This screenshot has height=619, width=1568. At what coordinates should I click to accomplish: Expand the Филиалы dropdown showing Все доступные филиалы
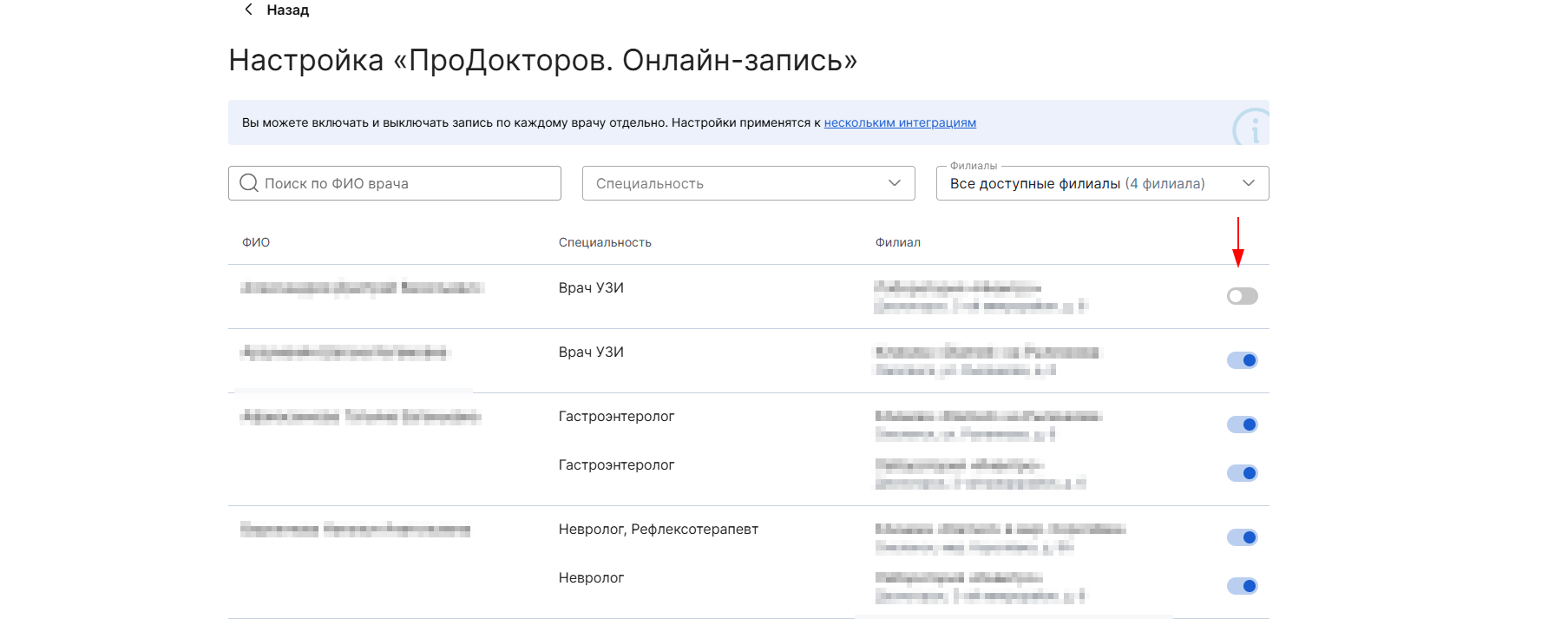[1103, 183]
